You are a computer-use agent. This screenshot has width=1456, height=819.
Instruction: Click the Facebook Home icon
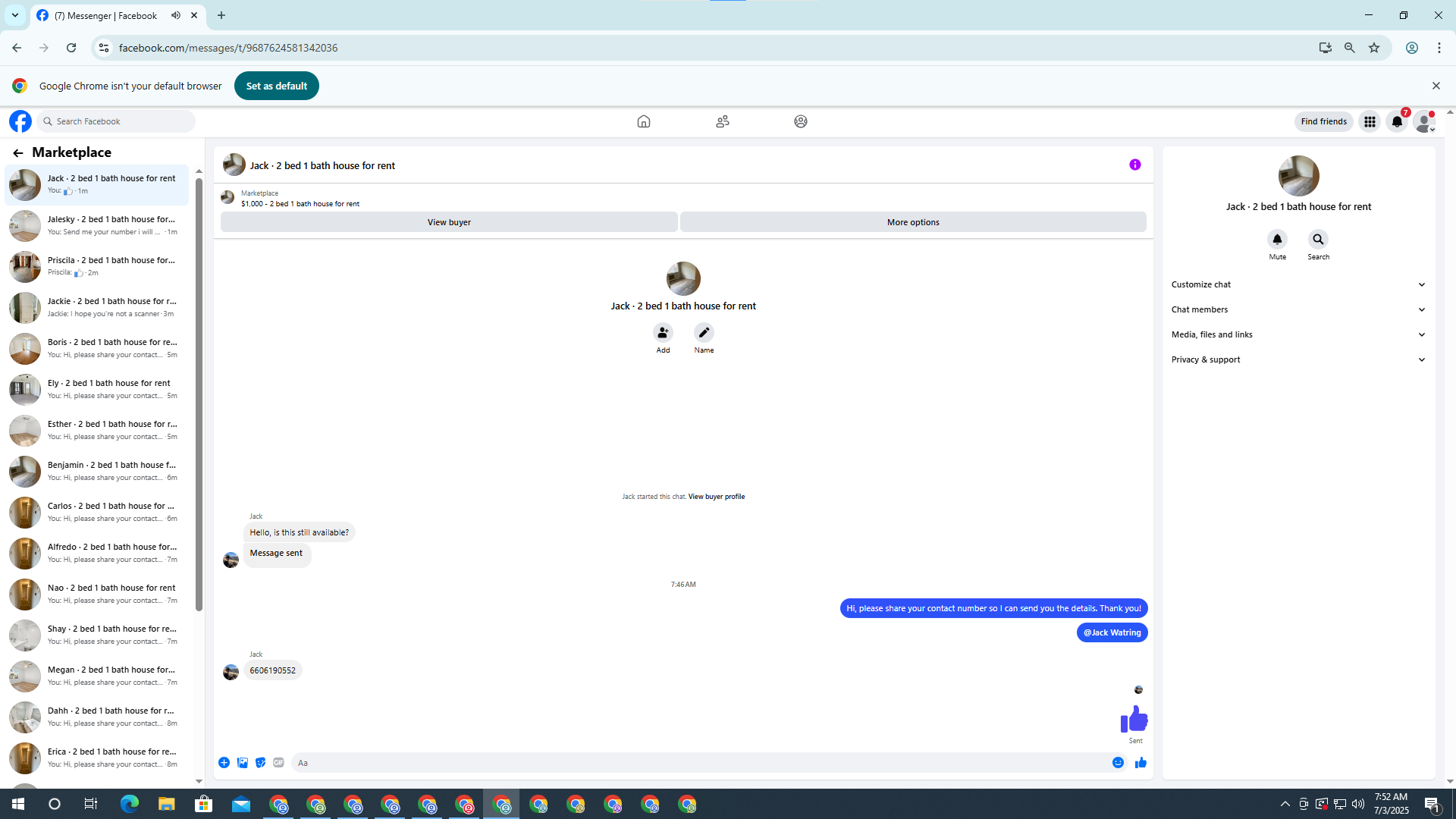(643, 121)
